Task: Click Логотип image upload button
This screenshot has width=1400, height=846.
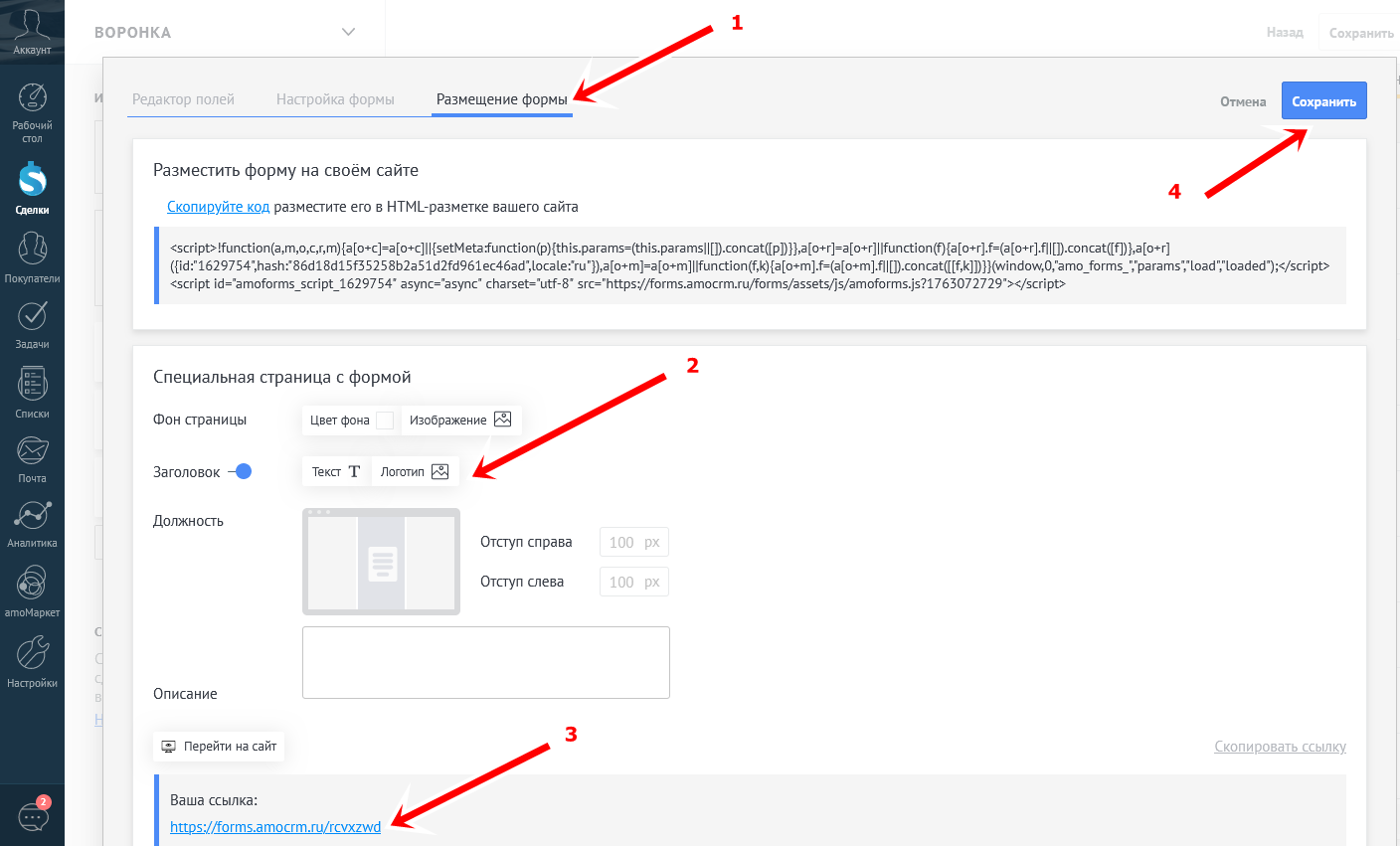Action: [414, 471]
